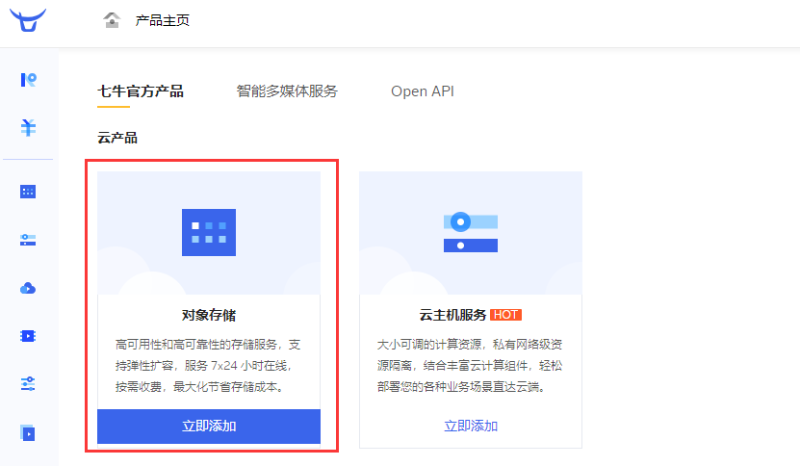Open the yuan billing icon in sidebar
This screenshot has width=800, height=466.
tap(28, 127)
